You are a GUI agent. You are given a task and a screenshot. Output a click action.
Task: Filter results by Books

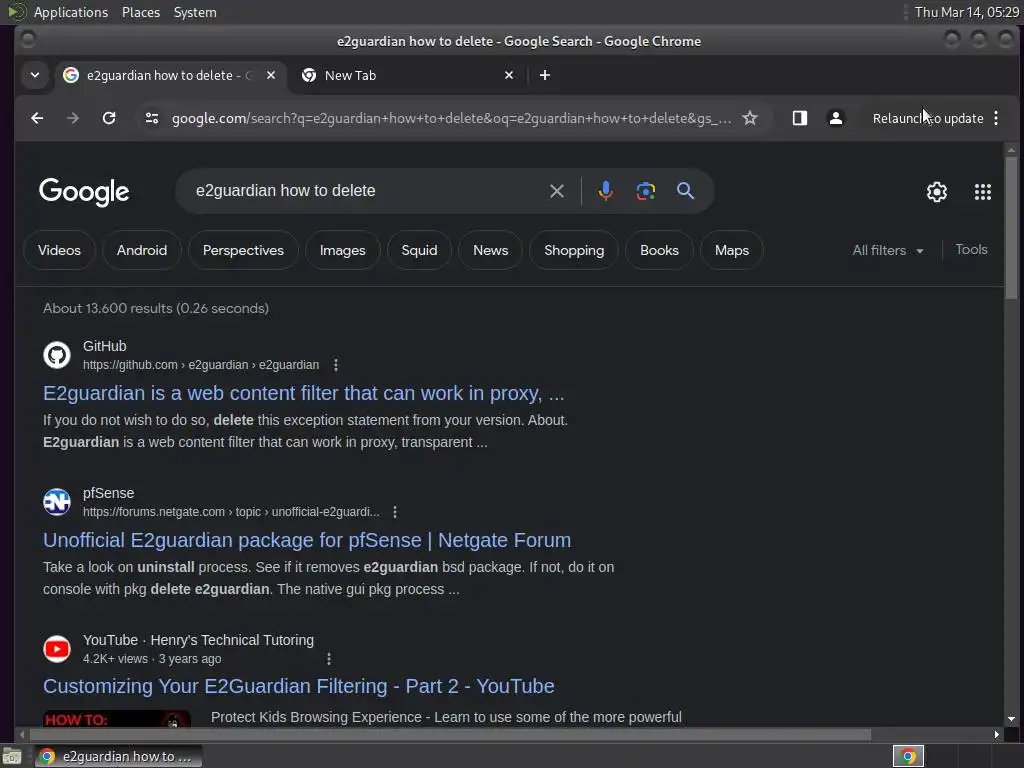659,250
